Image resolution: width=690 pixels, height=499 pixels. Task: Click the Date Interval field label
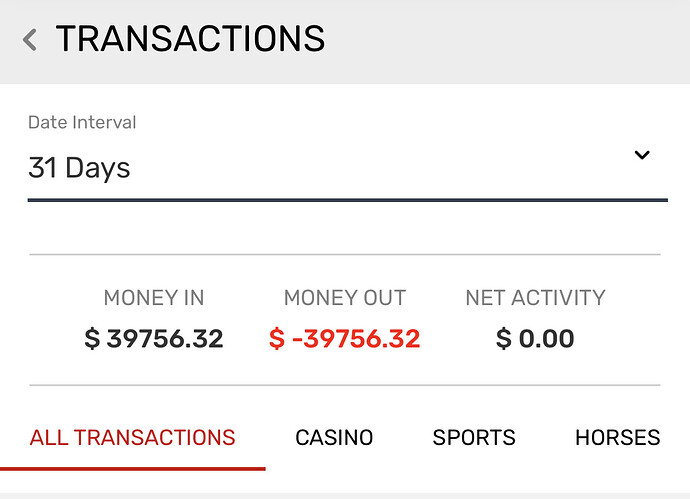tap(82, 122)
